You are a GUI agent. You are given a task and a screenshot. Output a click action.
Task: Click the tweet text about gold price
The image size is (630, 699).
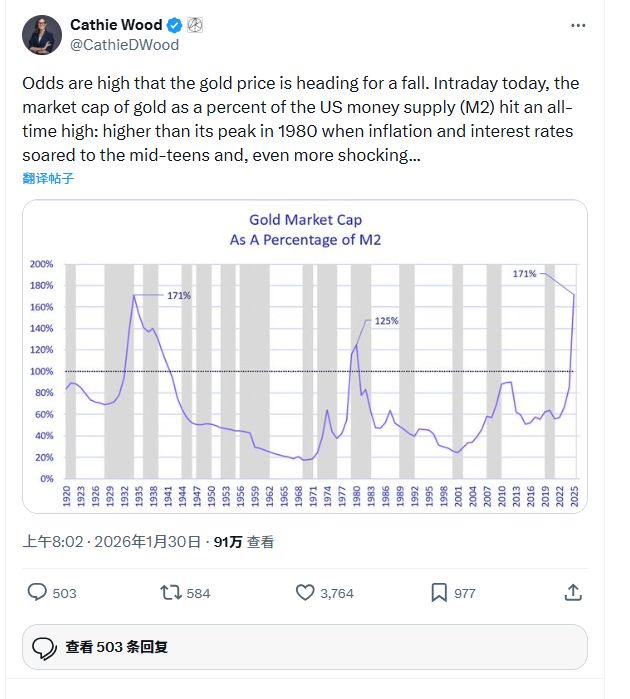click(x=300, y=119)
